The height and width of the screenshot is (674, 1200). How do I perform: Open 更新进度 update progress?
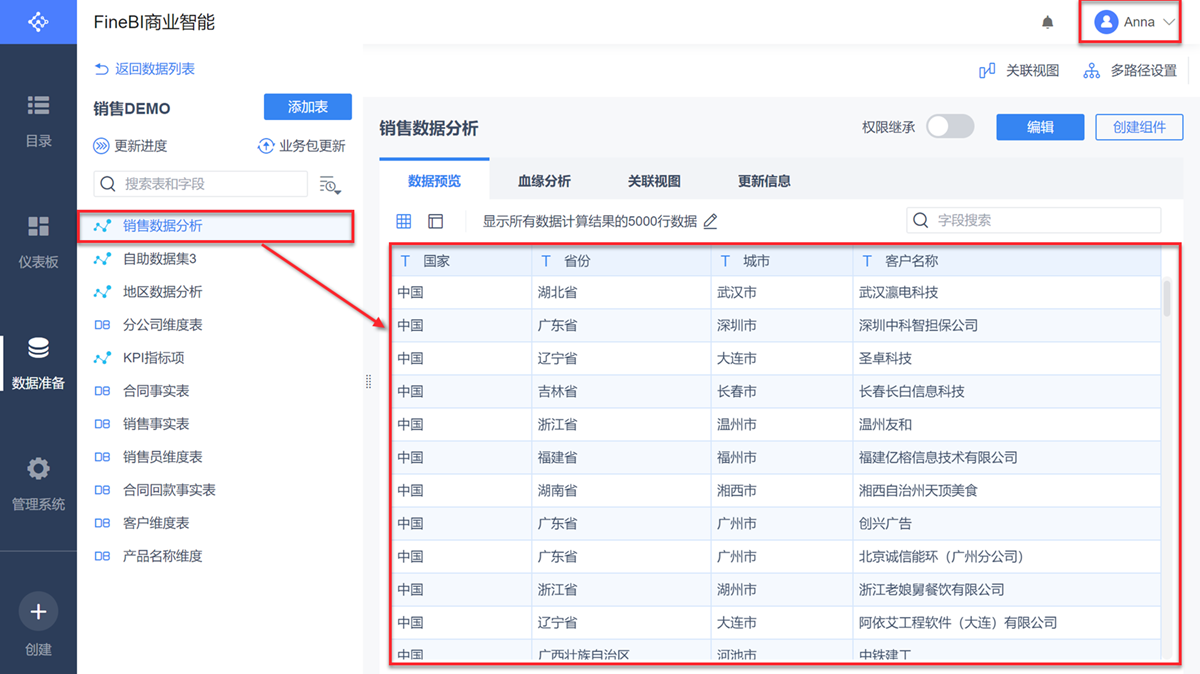coord(130,146)
